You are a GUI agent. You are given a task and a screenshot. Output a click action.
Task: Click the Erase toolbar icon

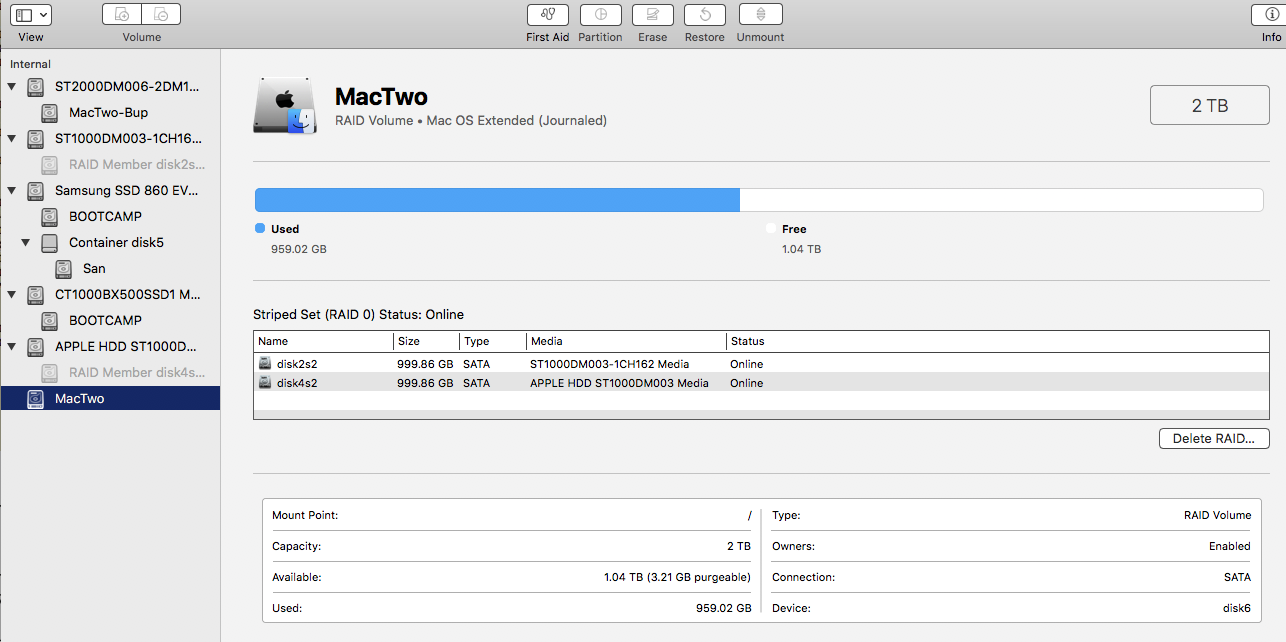click(652, 15)
